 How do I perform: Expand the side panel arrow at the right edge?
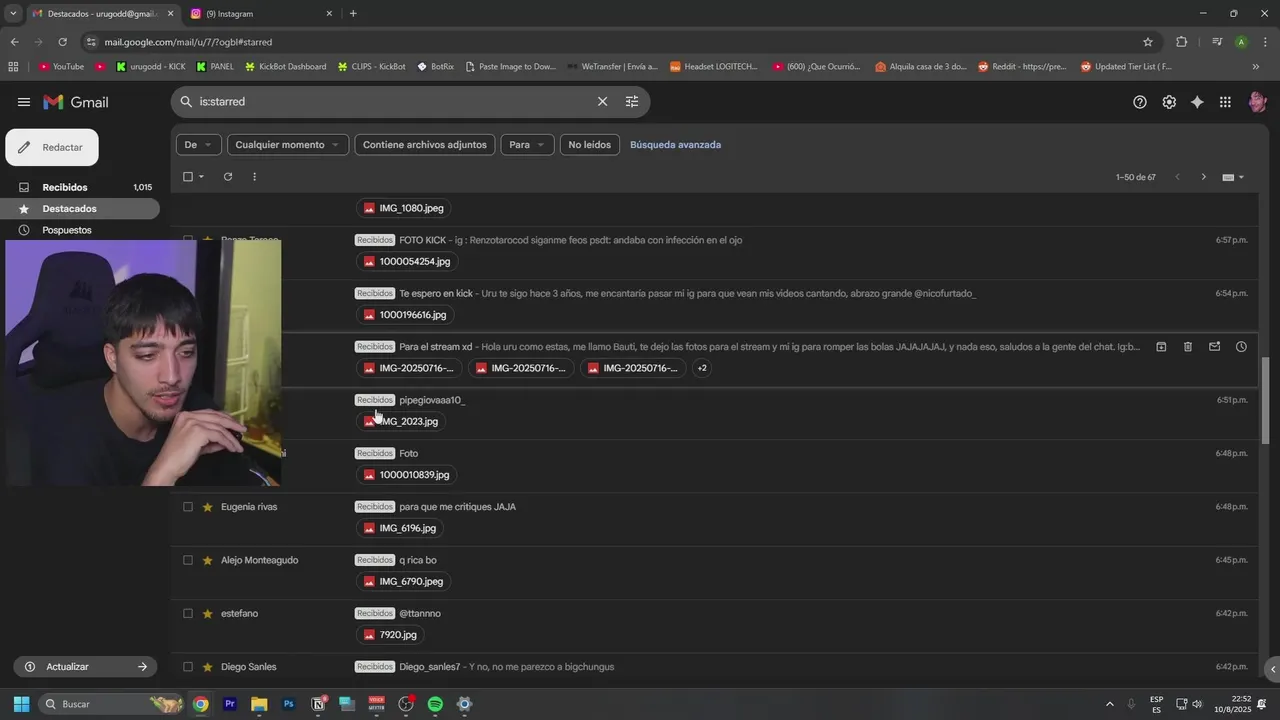[1272, 669]
